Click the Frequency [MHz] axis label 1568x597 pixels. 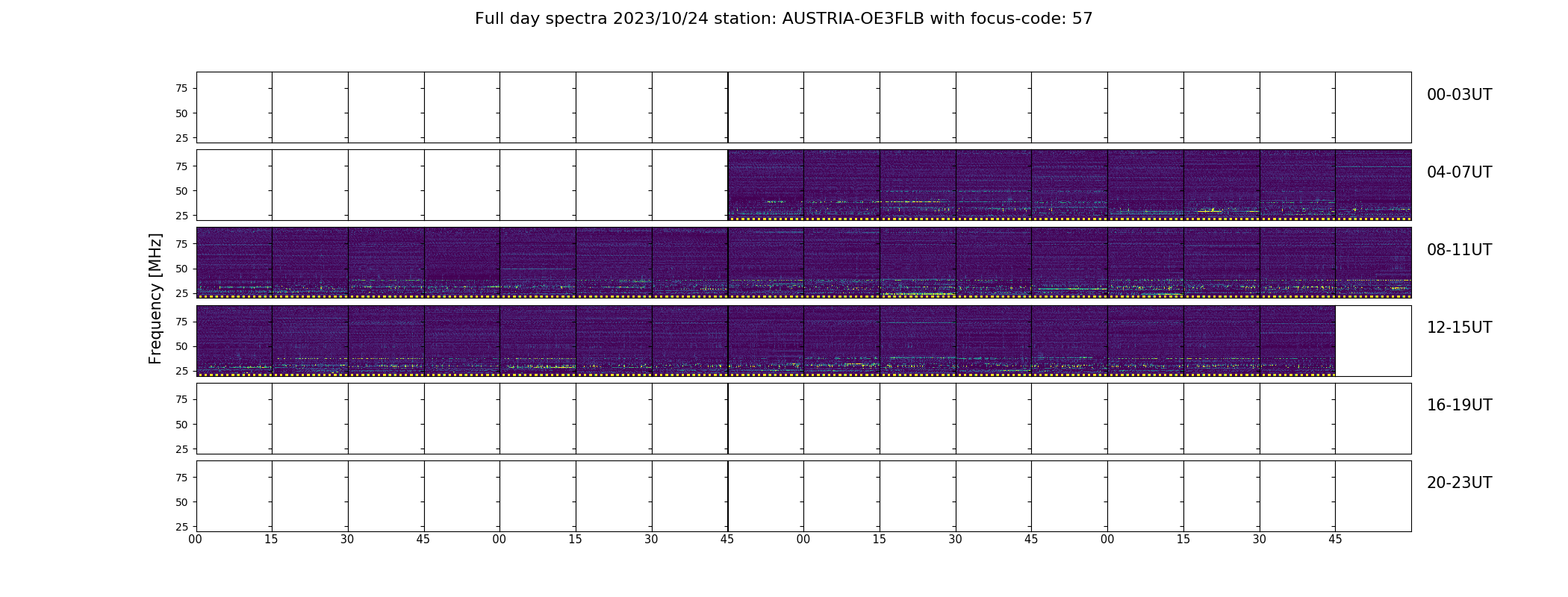[155, 298]
